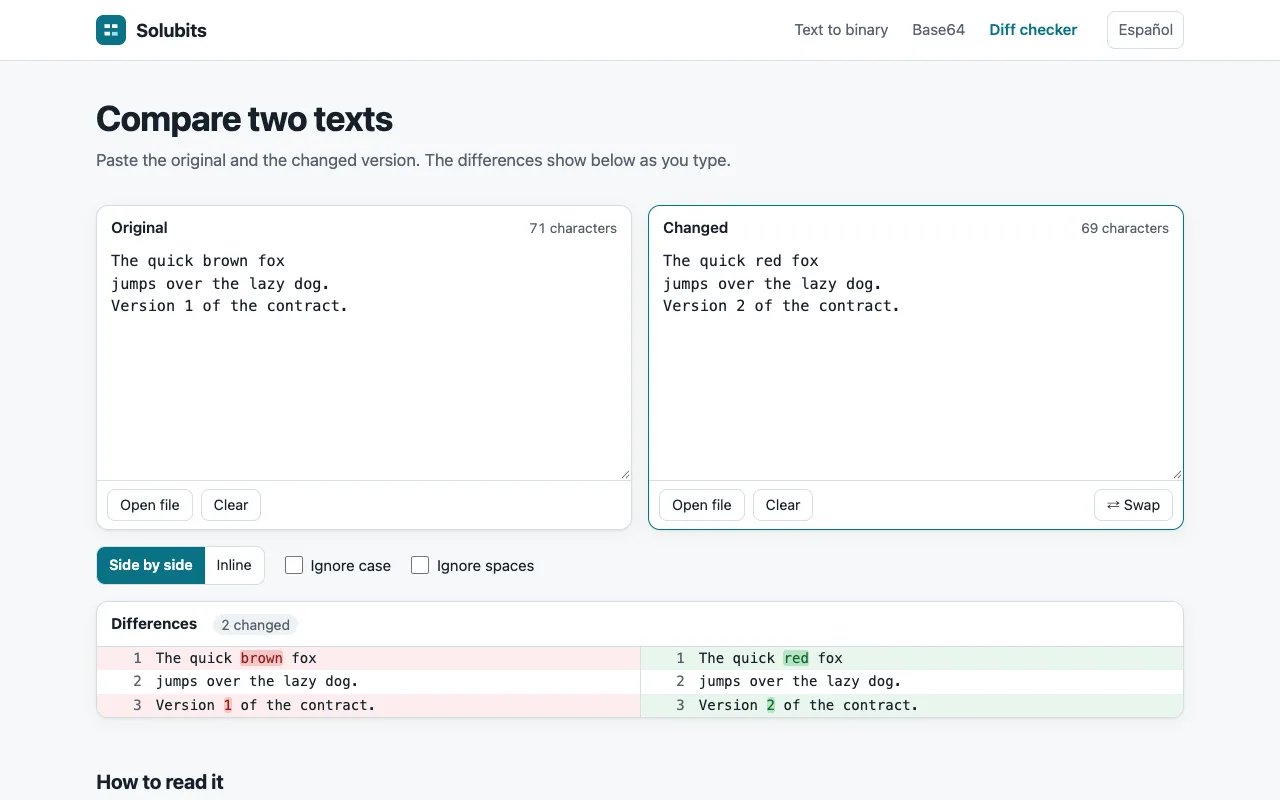Open file for the Original text

[x=150, y=505]
